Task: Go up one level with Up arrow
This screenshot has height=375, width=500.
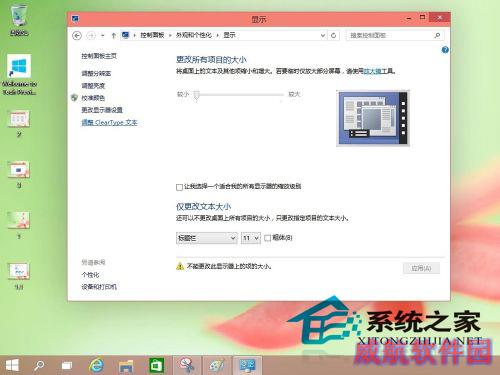Action: 114,35
